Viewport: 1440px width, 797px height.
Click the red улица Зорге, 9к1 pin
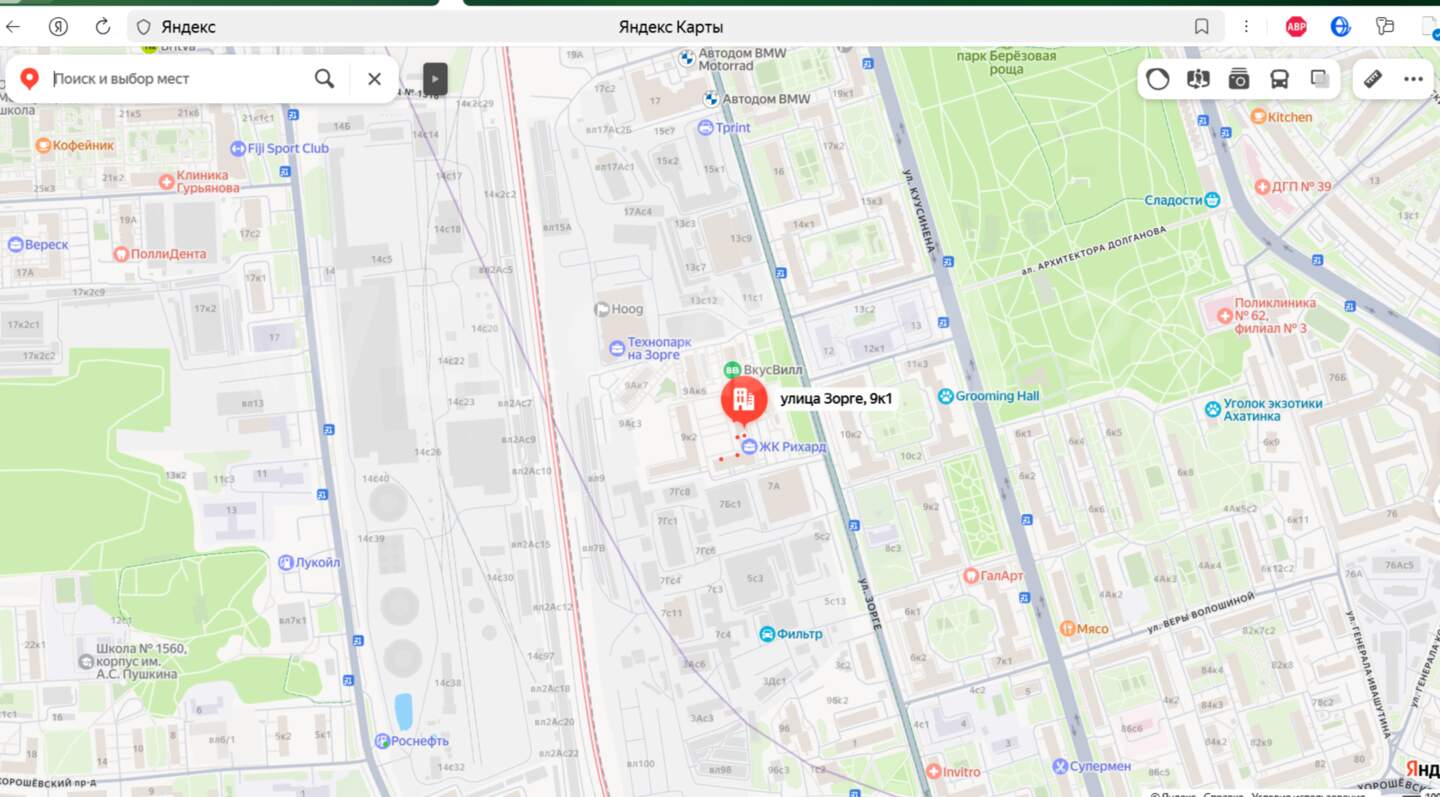click(x=743, y=399)
